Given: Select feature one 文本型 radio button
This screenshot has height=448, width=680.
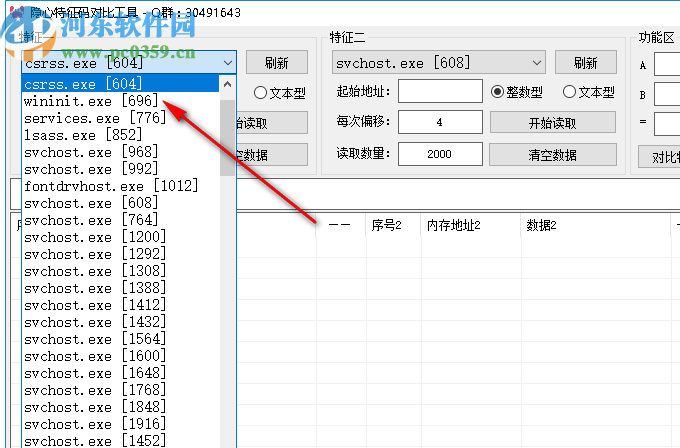Looking at the screenshot, I should [279, 92].
